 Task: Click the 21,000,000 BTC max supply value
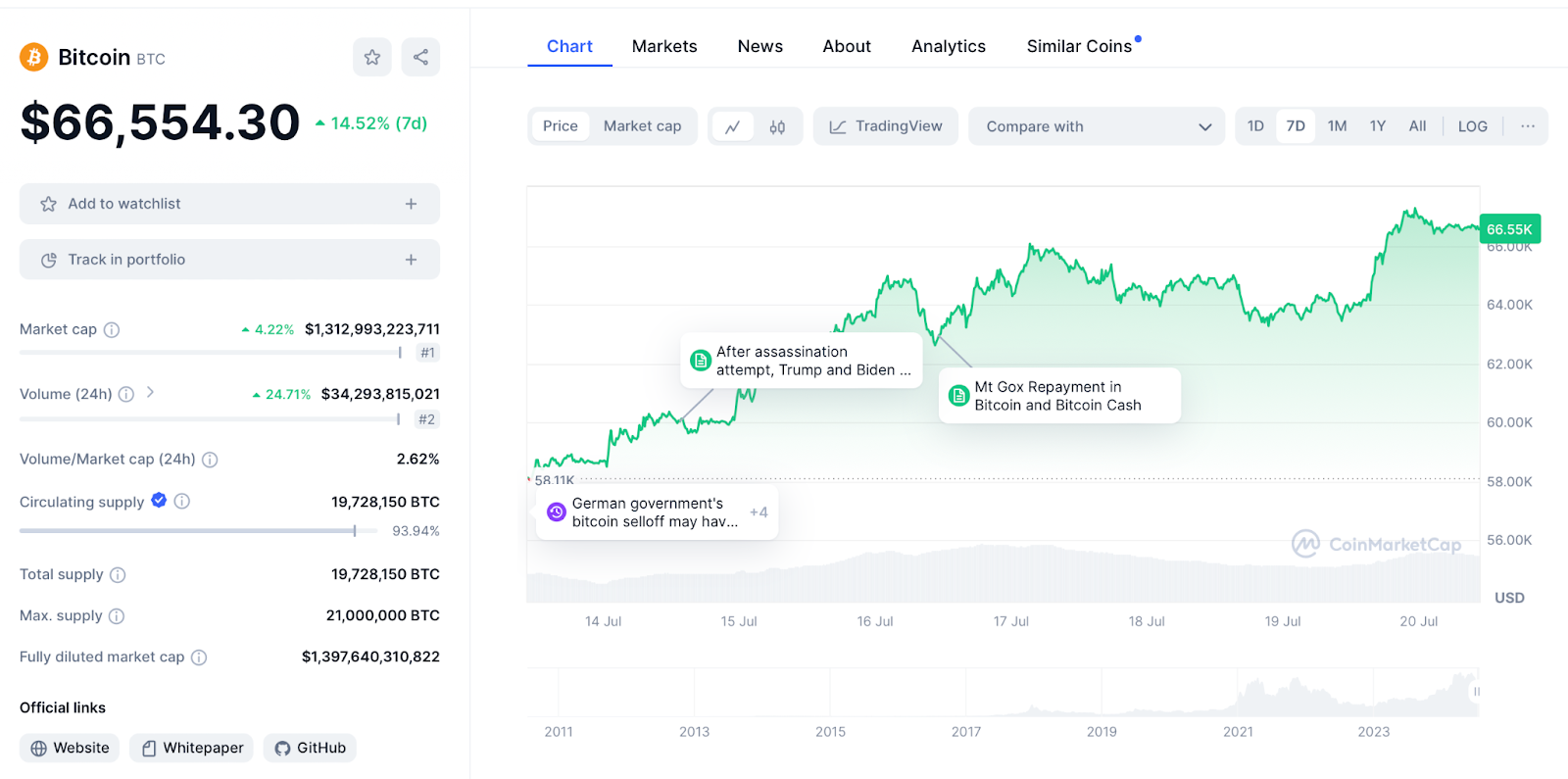tap(383, 615)
